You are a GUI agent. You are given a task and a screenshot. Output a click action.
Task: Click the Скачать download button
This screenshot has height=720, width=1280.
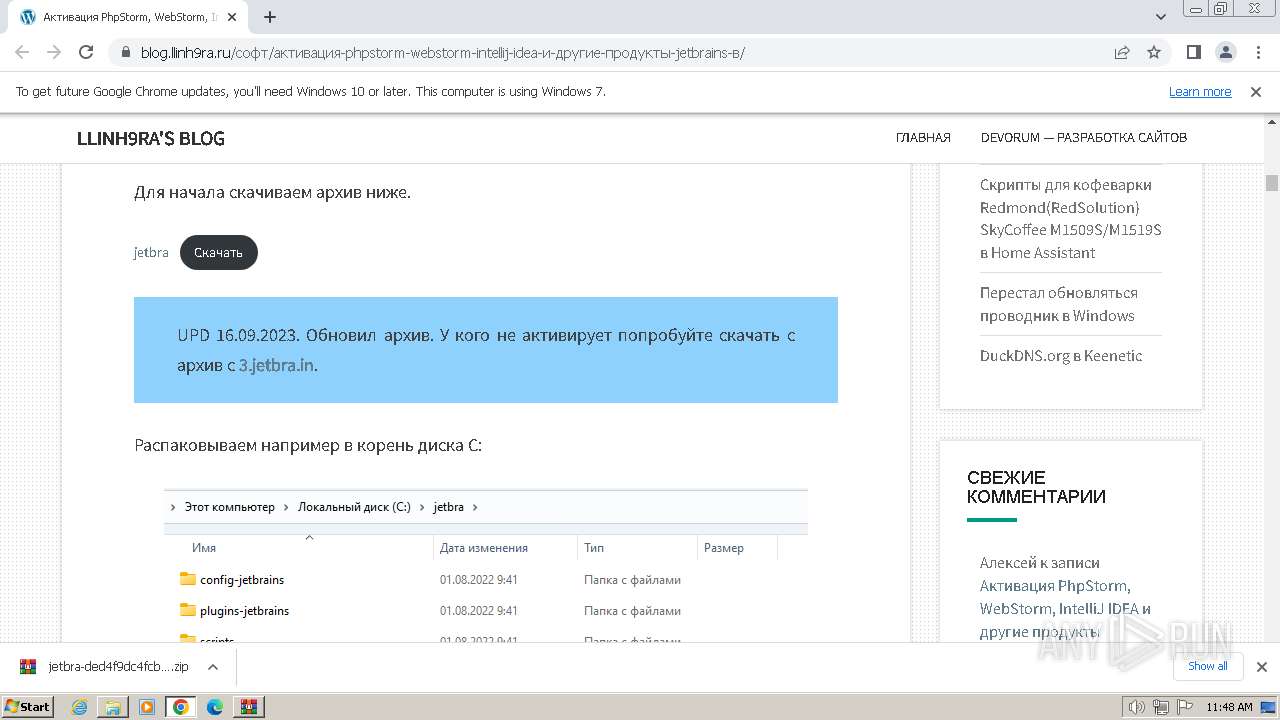pos(219,253)
